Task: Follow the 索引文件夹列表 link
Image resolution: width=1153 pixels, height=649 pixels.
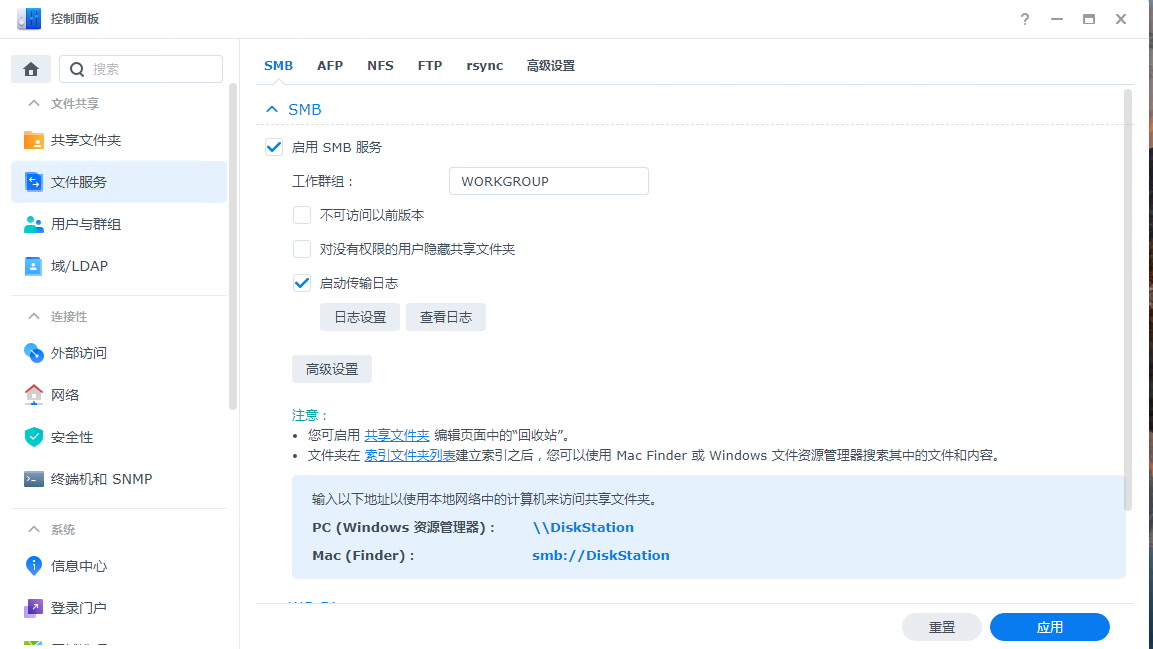Action: (x=410, y=456)
